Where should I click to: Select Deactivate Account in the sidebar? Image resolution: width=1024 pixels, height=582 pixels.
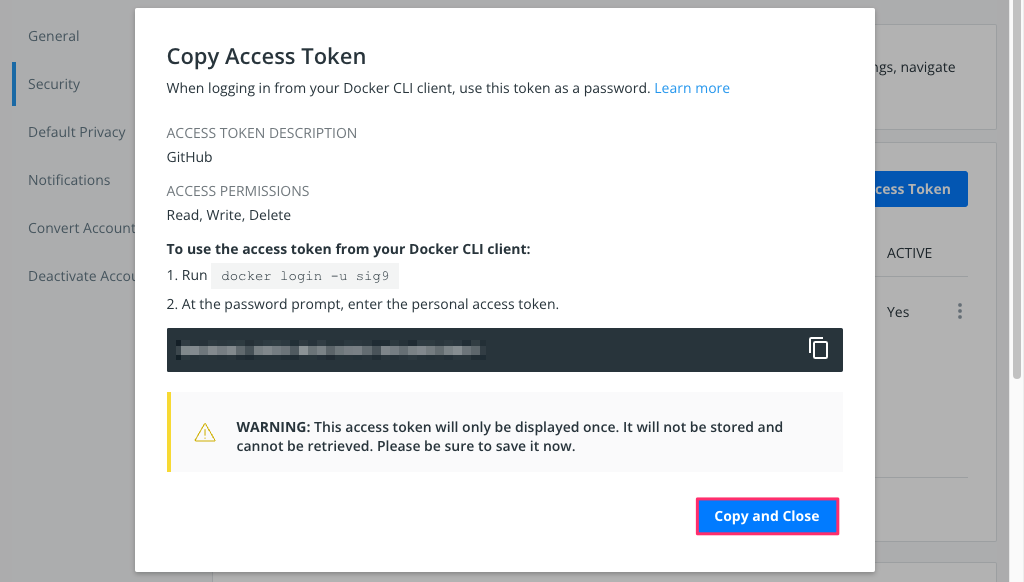coord(81,276)
